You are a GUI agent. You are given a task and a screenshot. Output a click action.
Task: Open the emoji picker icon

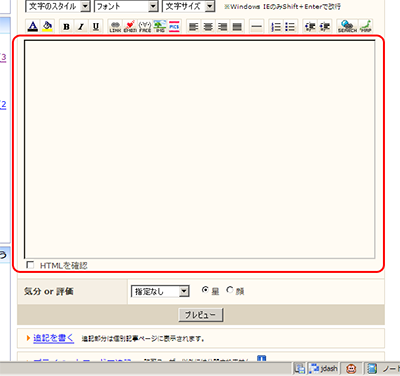point(130,26)
